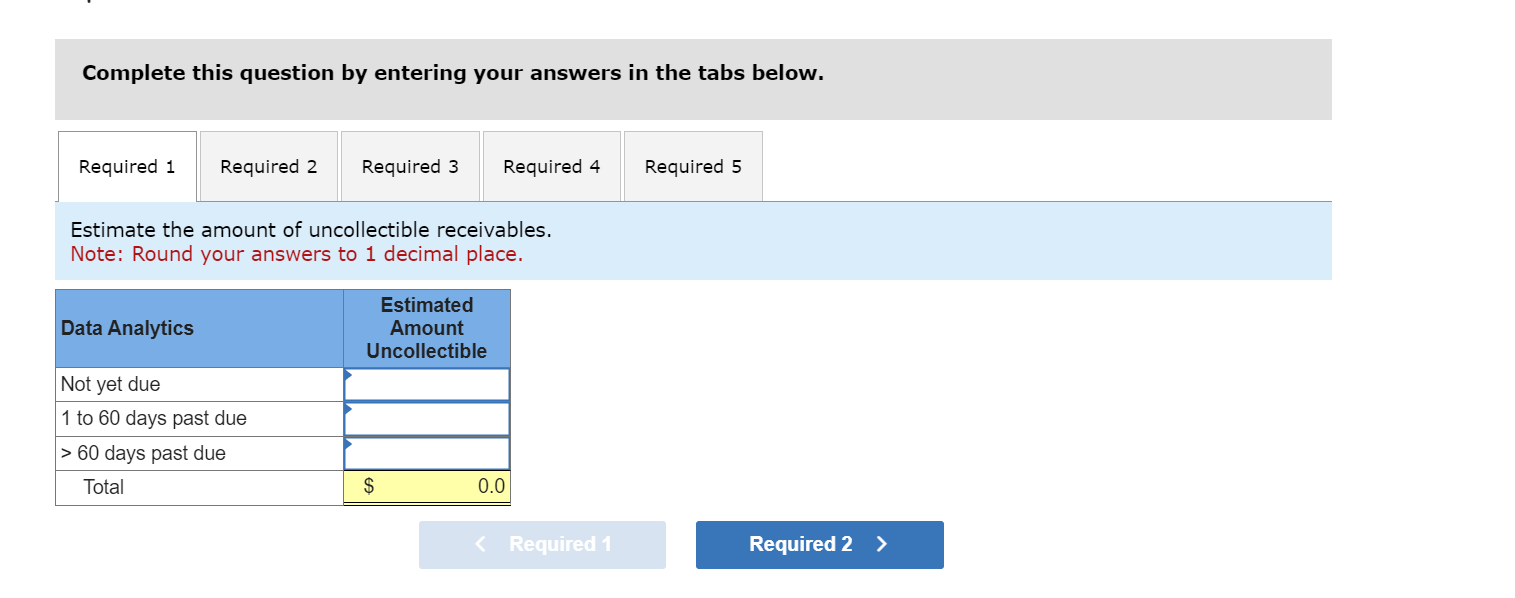Click the dollar sign in the Total row

pos(368,486)
